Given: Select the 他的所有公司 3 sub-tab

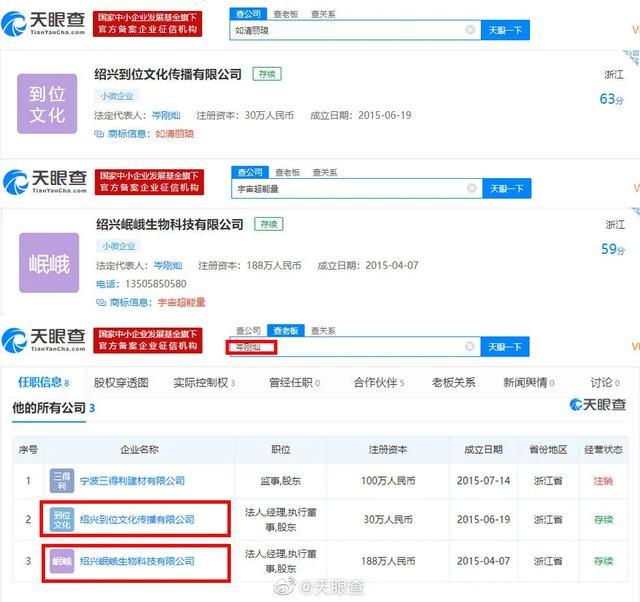Looking at the screenshot, I should (53, 408).
